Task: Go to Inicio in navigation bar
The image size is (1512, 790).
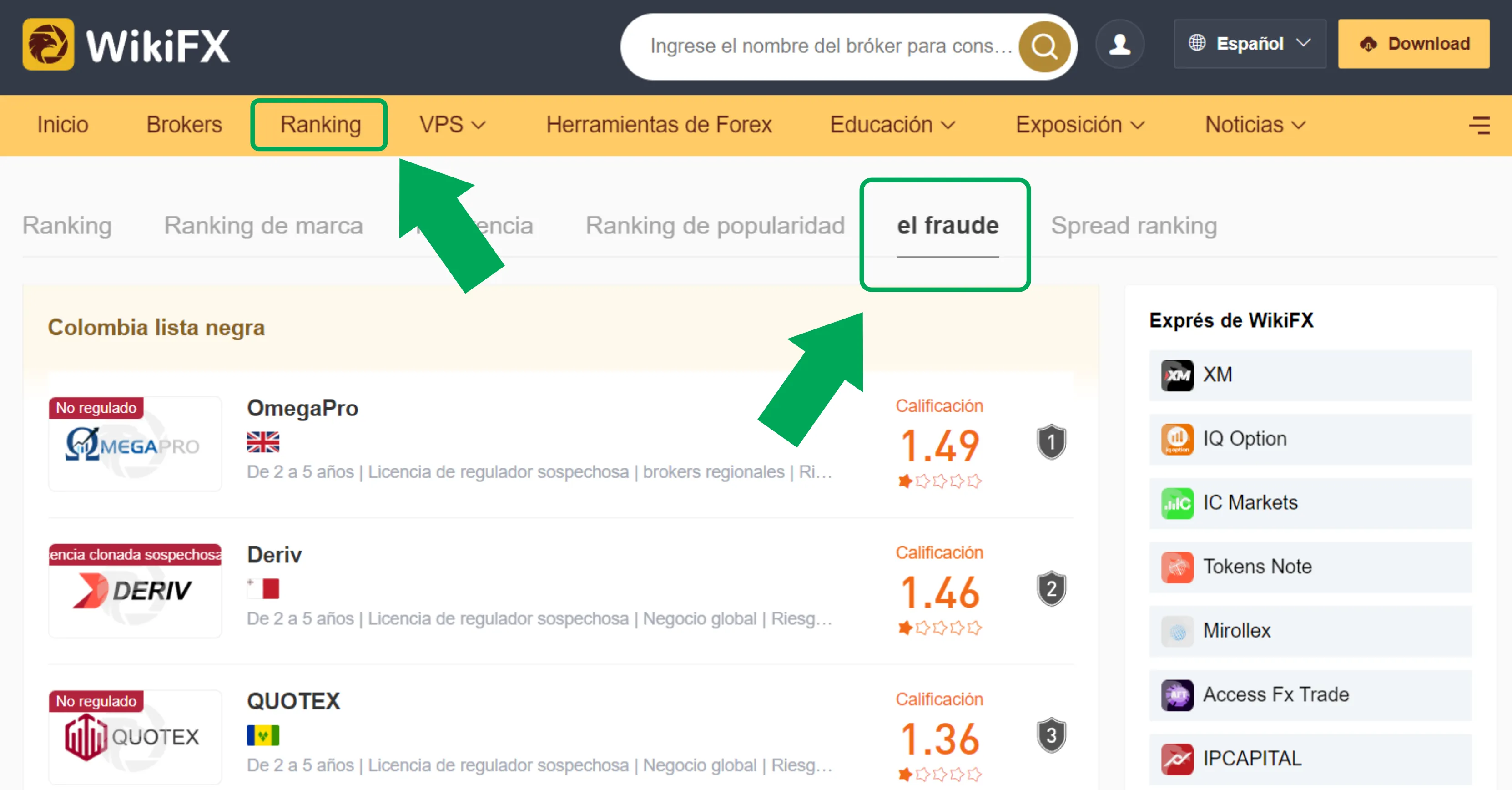Action: pyautogui.click(x=63, y=125)
